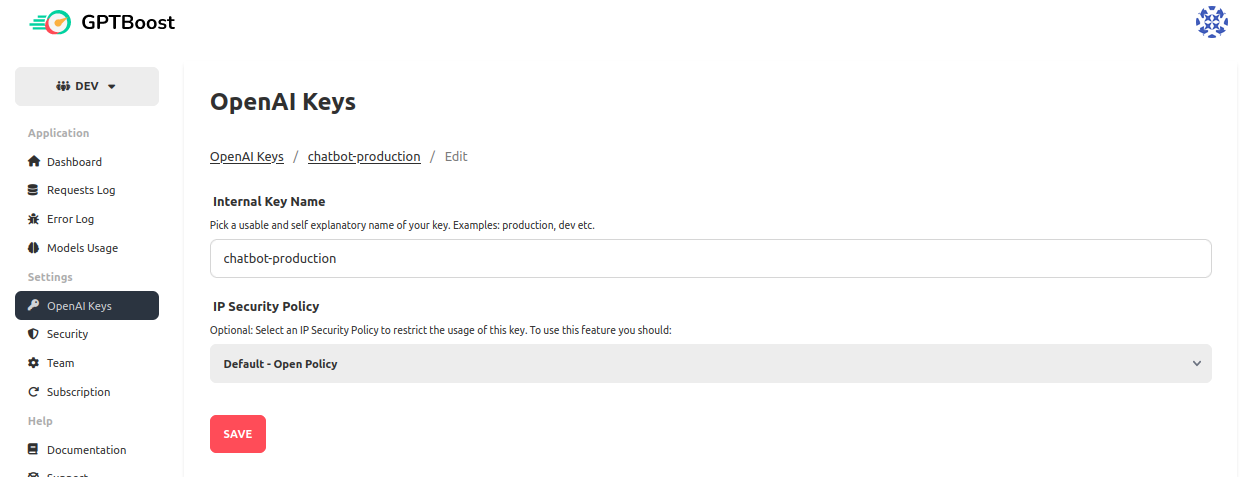Viewport: 1240px width, 477px height.
Task: Expand the DEV team switcher dropdown
Action: point(87,86)
